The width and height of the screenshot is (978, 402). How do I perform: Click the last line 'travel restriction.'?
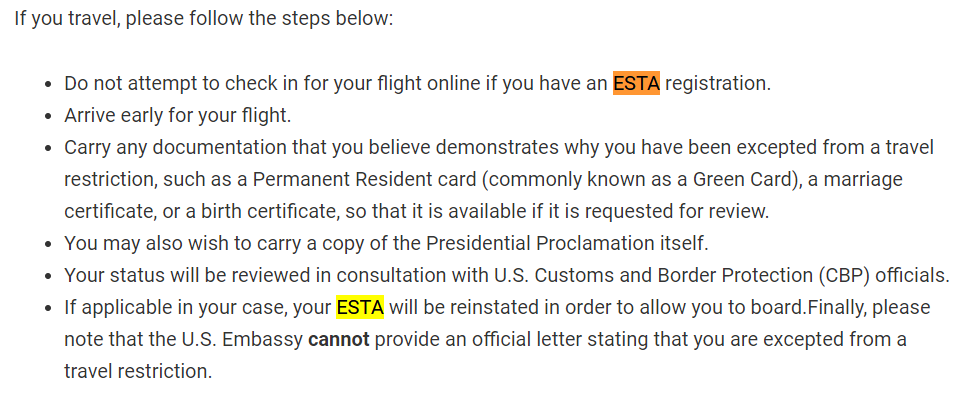138,371
